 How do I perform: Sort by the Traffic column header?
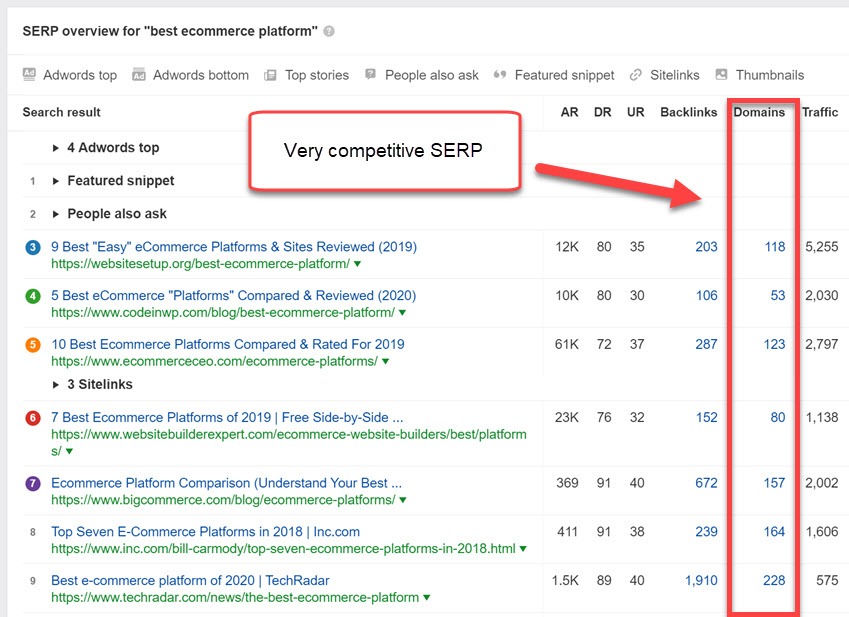pyautogui.click(x=819, y=112)
